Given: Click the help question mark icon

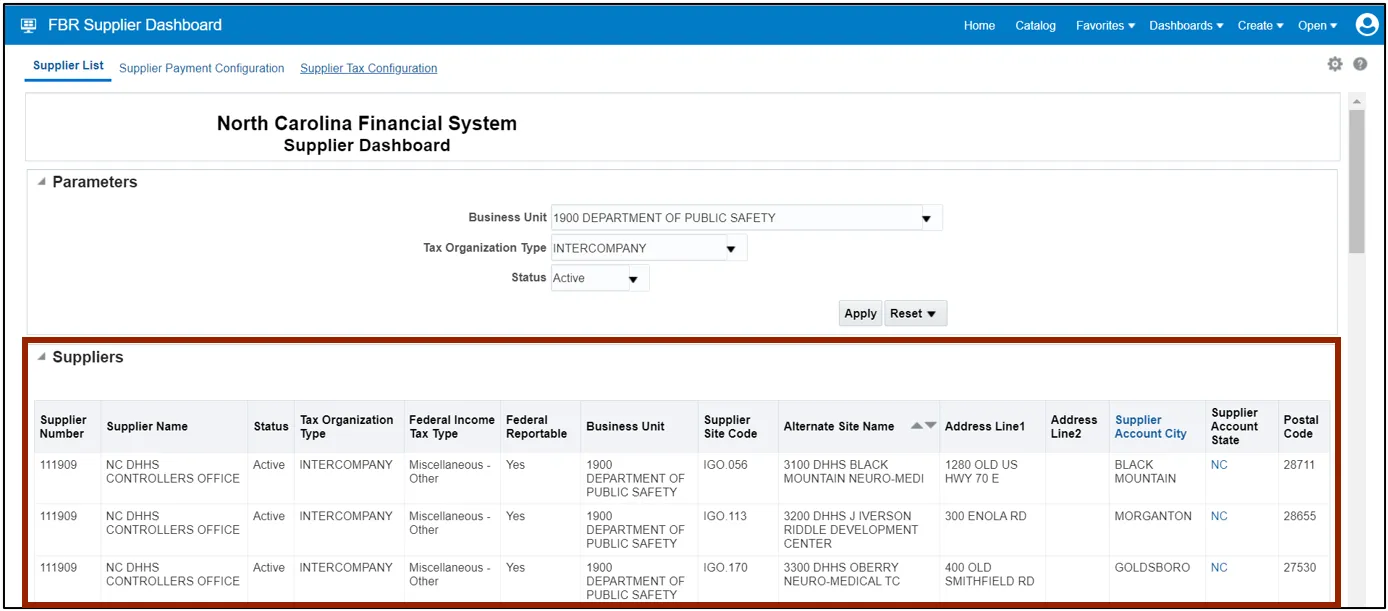Looking at the screenshot, I should [x=1360, y=64].
